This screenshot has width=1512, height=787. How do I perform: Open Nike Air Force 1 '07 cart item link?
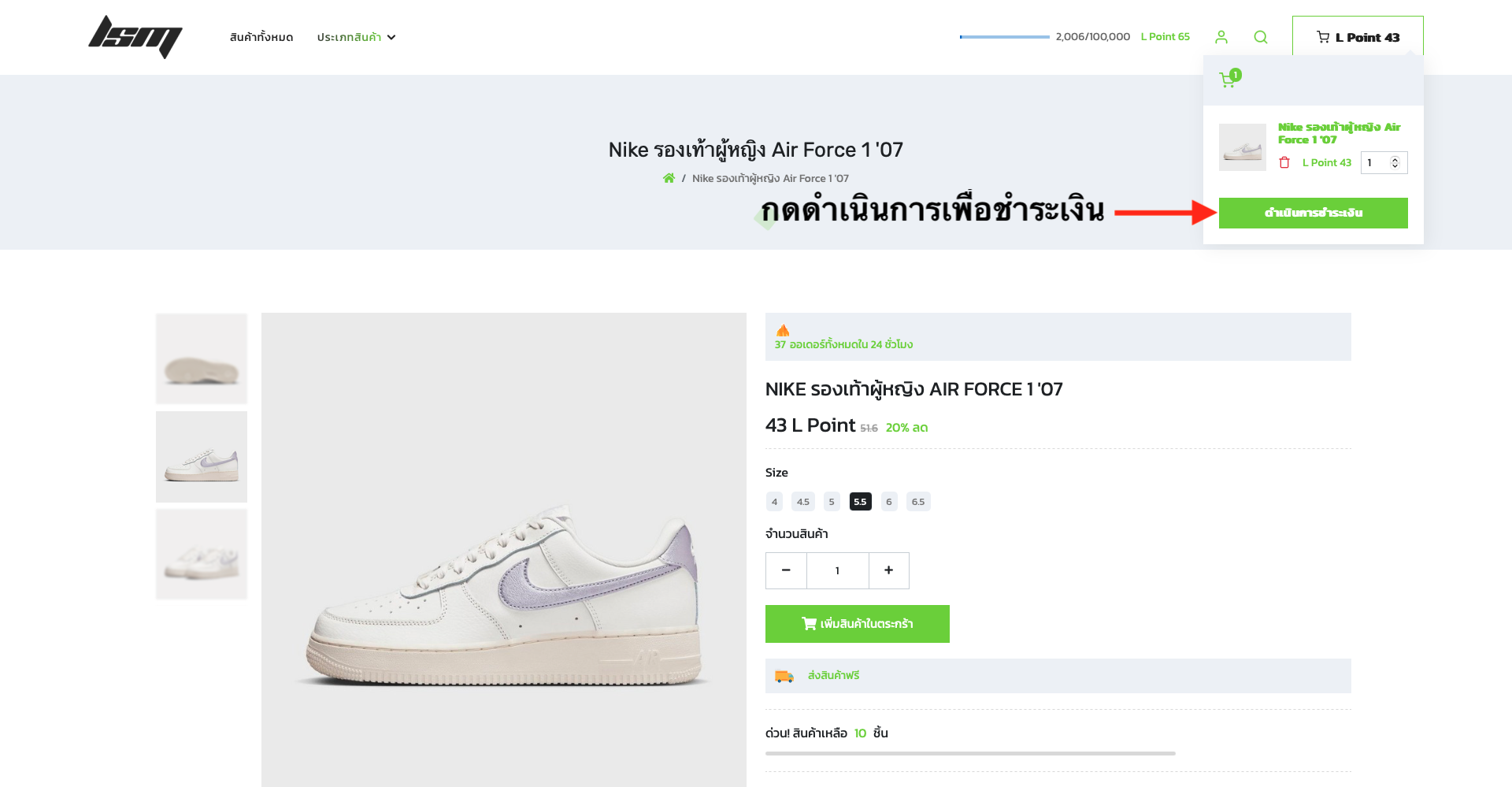1339,133
